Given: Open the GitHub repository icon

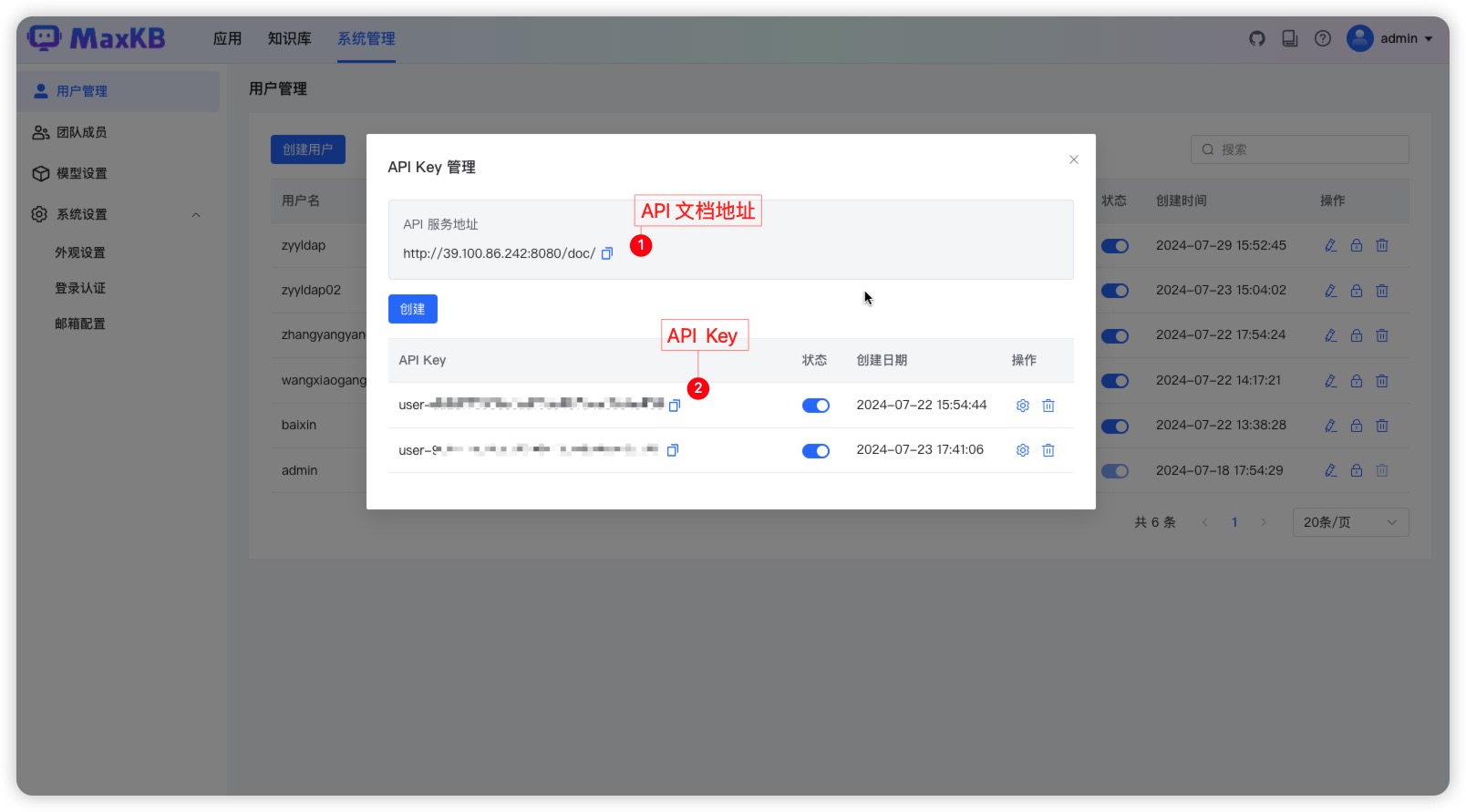Looking at the screenshot, I should pyautogui.click(x=1257, y=38).
